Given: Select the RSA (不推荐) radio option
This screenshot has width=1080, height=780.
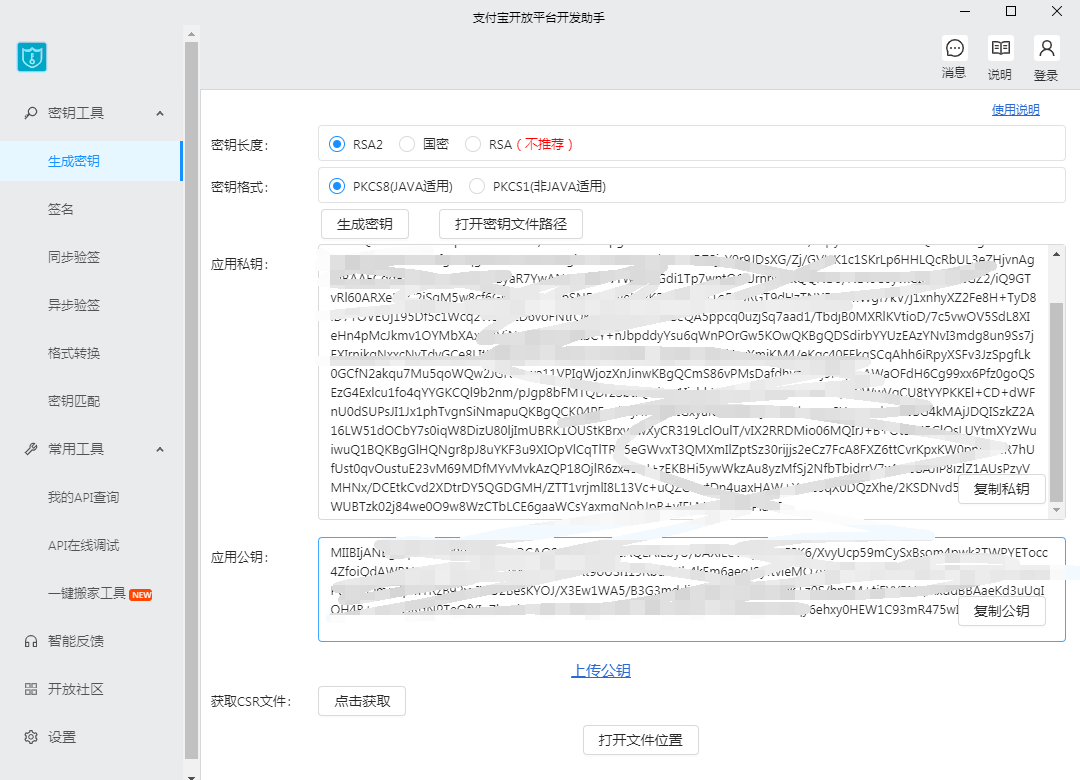Looking at the screenshot, I should pyautogui.click(x=473, y=144).
